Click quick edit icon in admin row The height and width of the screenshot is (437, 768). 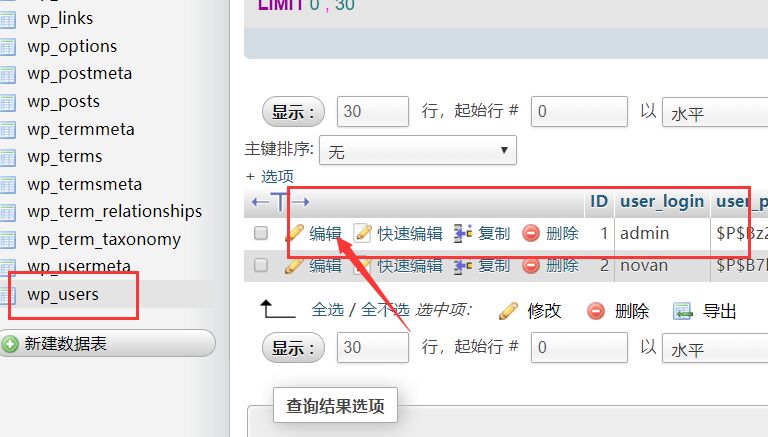[x=362, y=233]
